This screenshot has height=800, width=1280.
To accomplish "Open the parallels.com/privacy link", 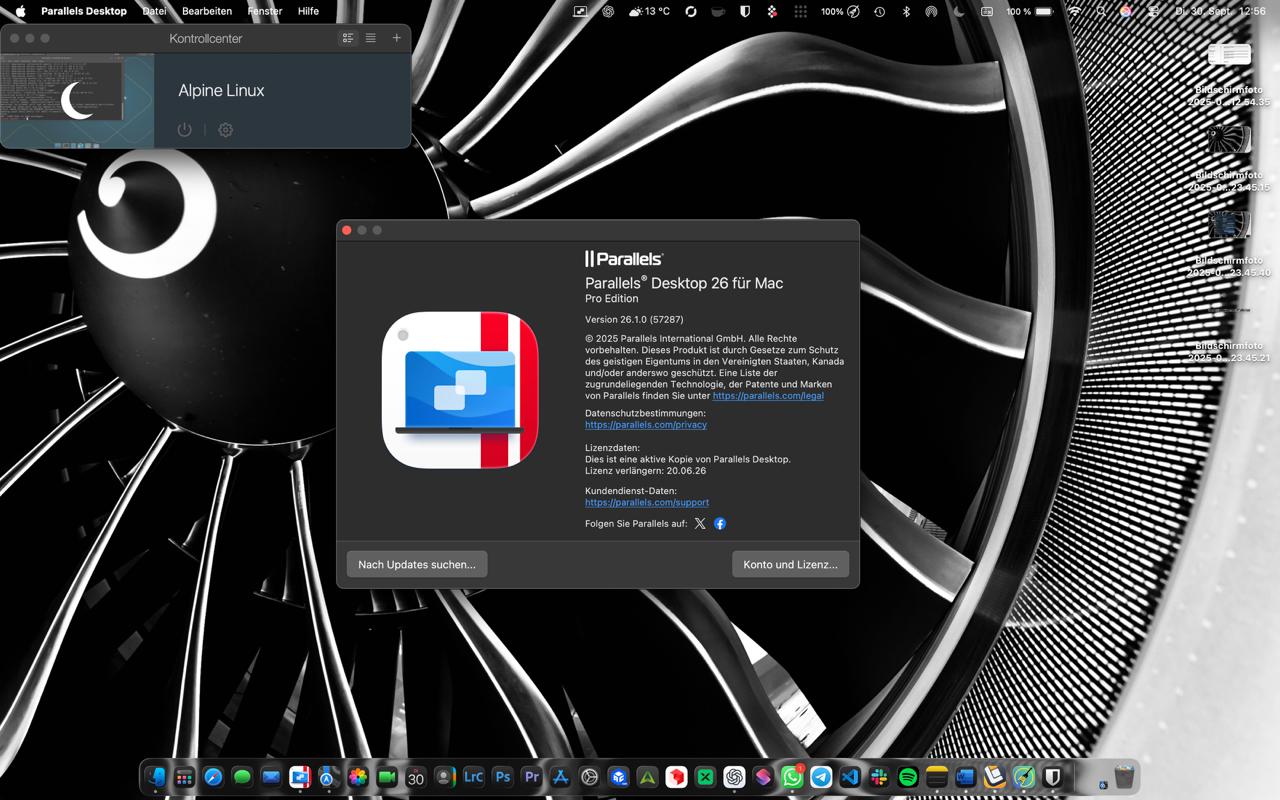I will click(x=646, y=425).
